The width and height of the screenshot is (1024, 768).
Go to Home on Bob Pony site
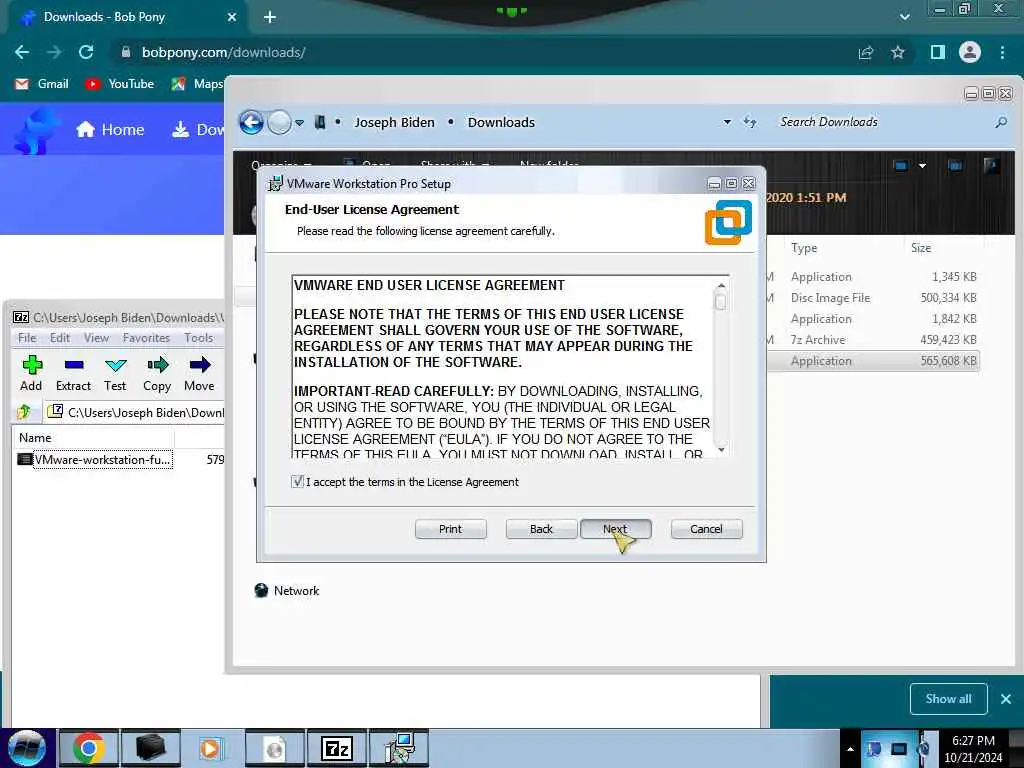point(110,129)
